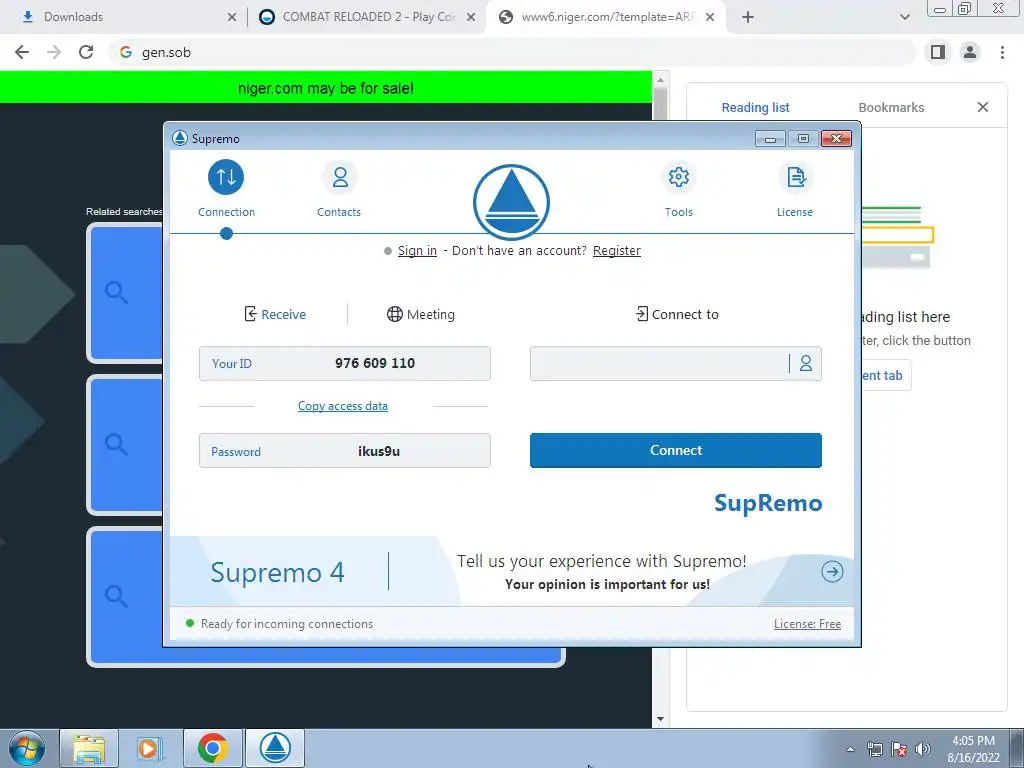
Task: Click the first related search magnifier icon on the page
Action: pos(116,293)
